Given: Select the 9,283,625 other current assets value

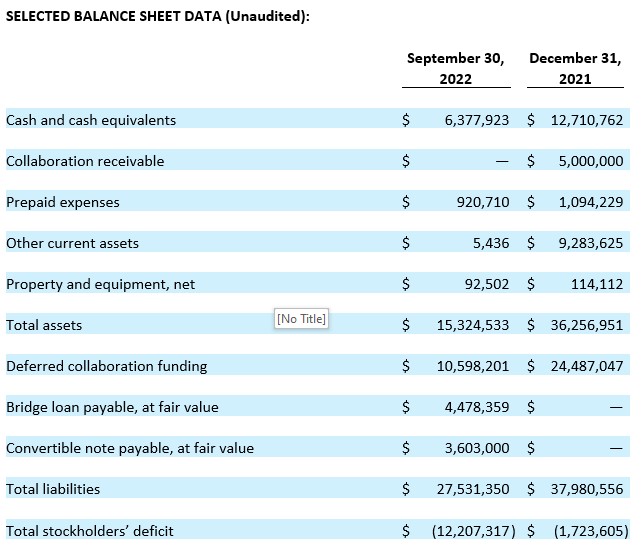Looking at the screenshot, I should 590,243.
